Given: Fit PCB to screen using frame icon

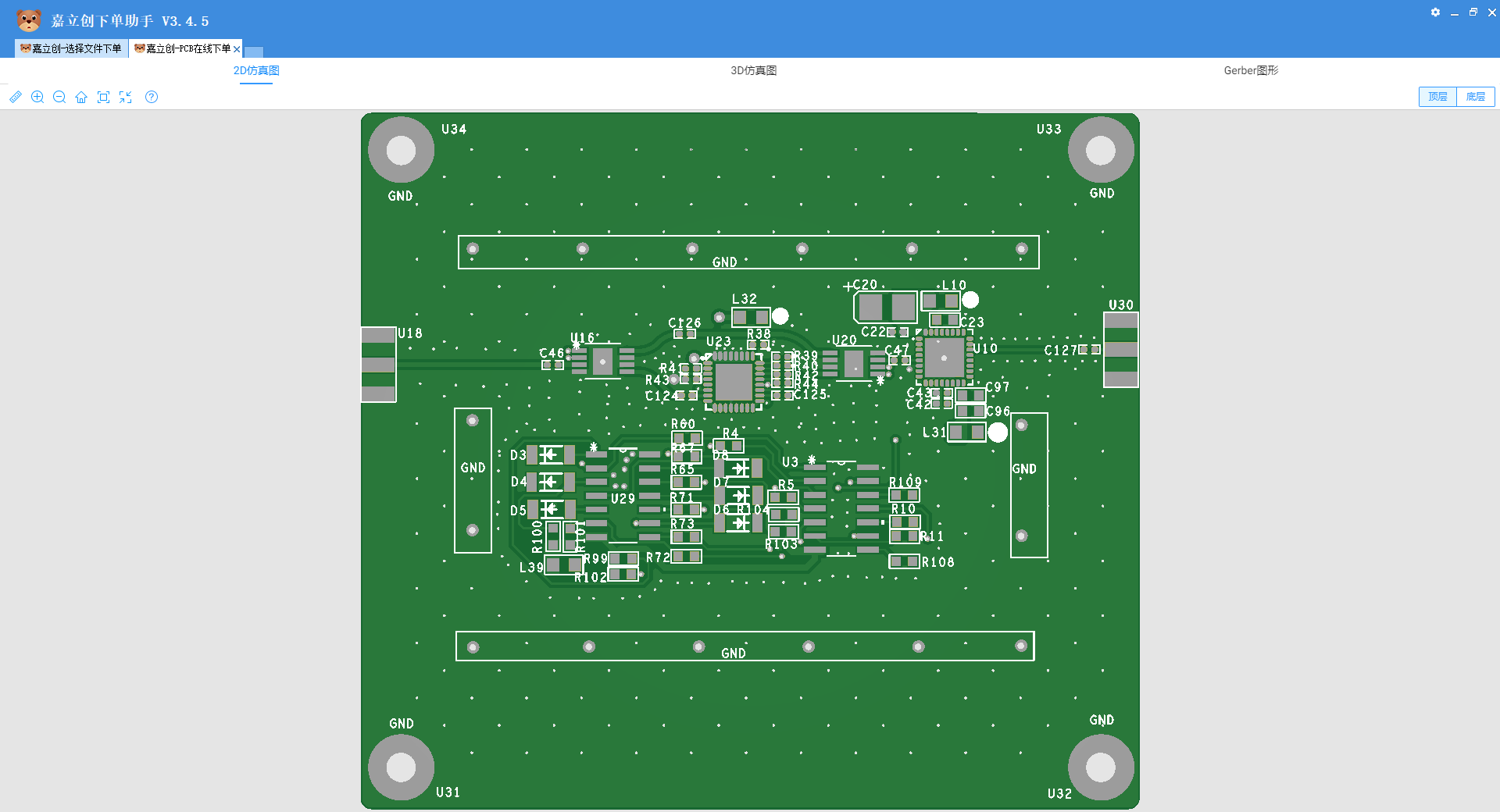Looking at the screenshot, I should [x=103, y=97].
